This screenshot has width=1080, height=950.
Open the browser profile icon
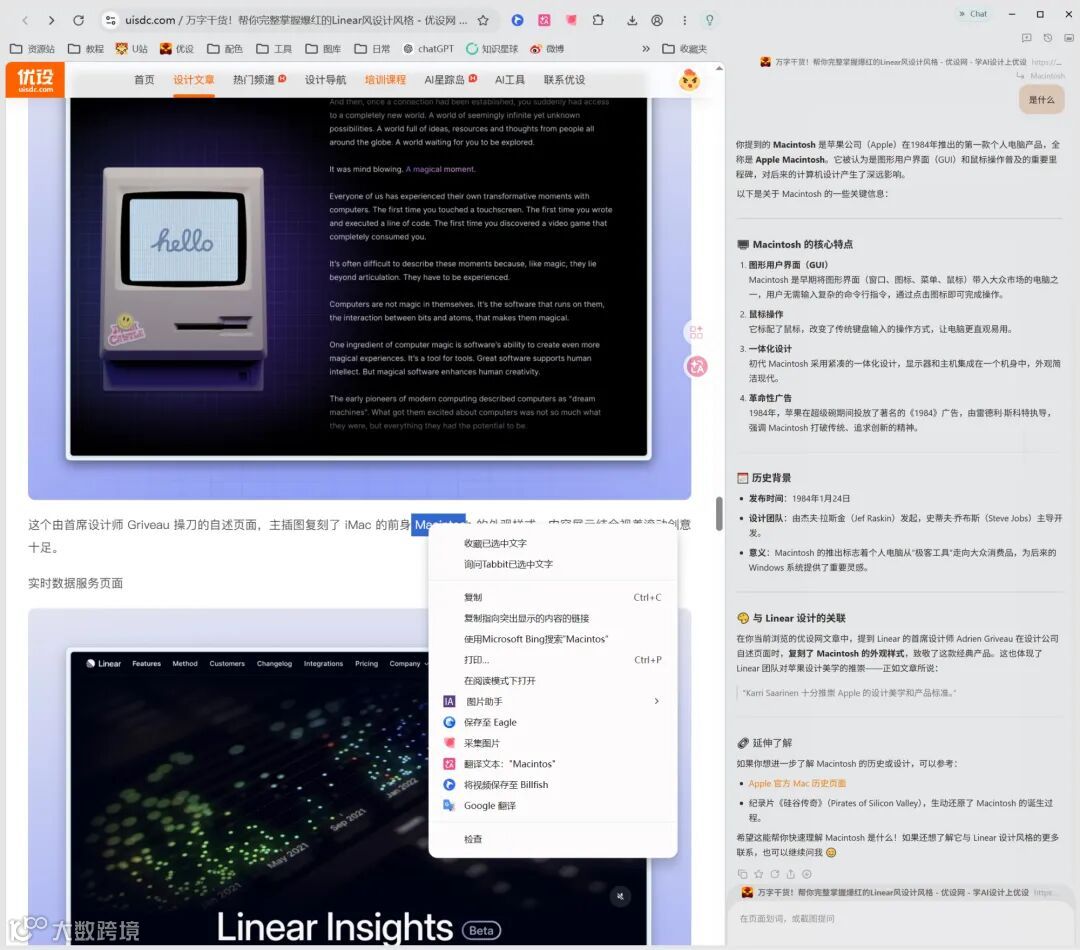click(x=657, y=21)
